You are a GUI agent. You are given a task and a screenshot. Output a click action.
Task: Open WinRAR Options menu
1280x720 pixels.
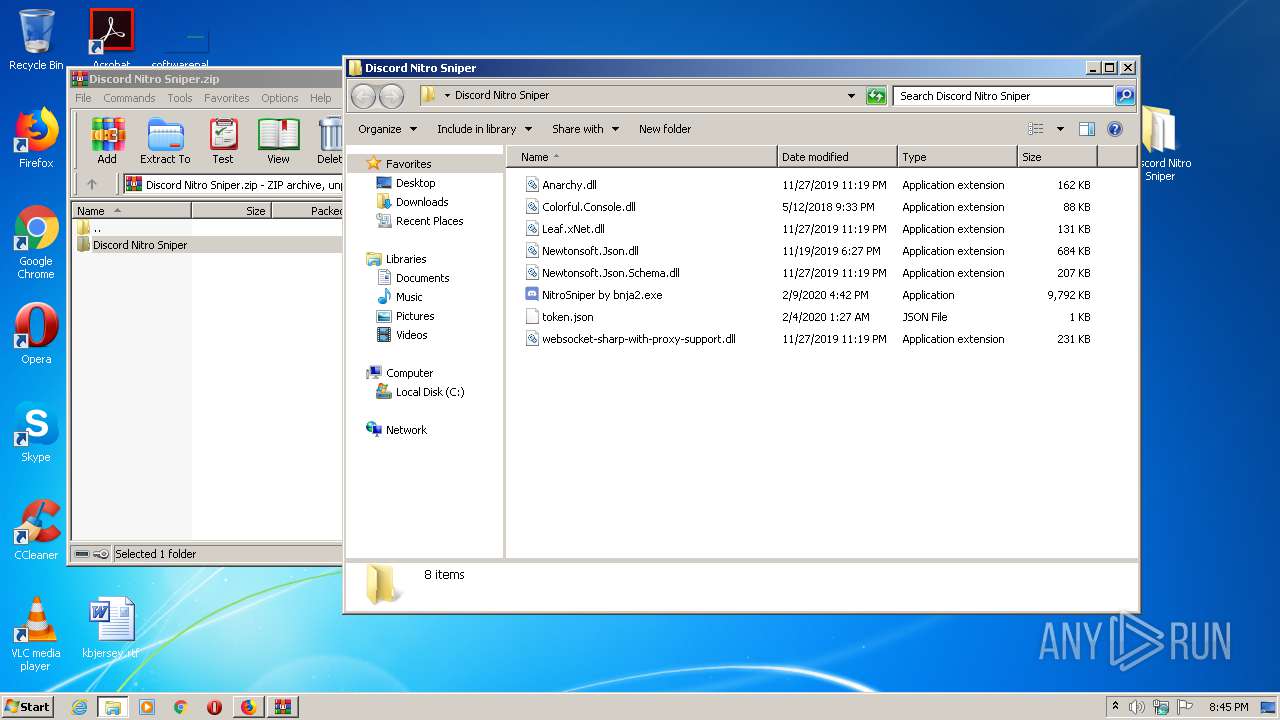pyautogui.click(x=280, y=98)
